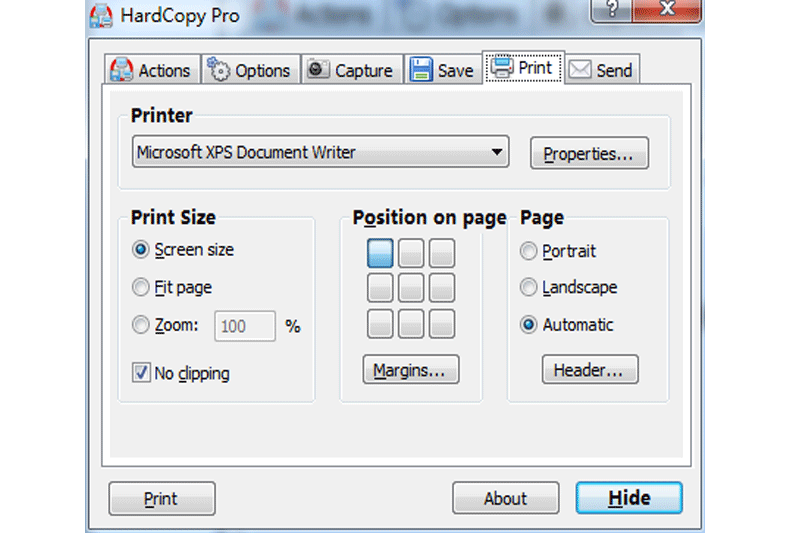Click the Save floppy disk icon
The image size is (800, 533).
click(x=421, y=69)
